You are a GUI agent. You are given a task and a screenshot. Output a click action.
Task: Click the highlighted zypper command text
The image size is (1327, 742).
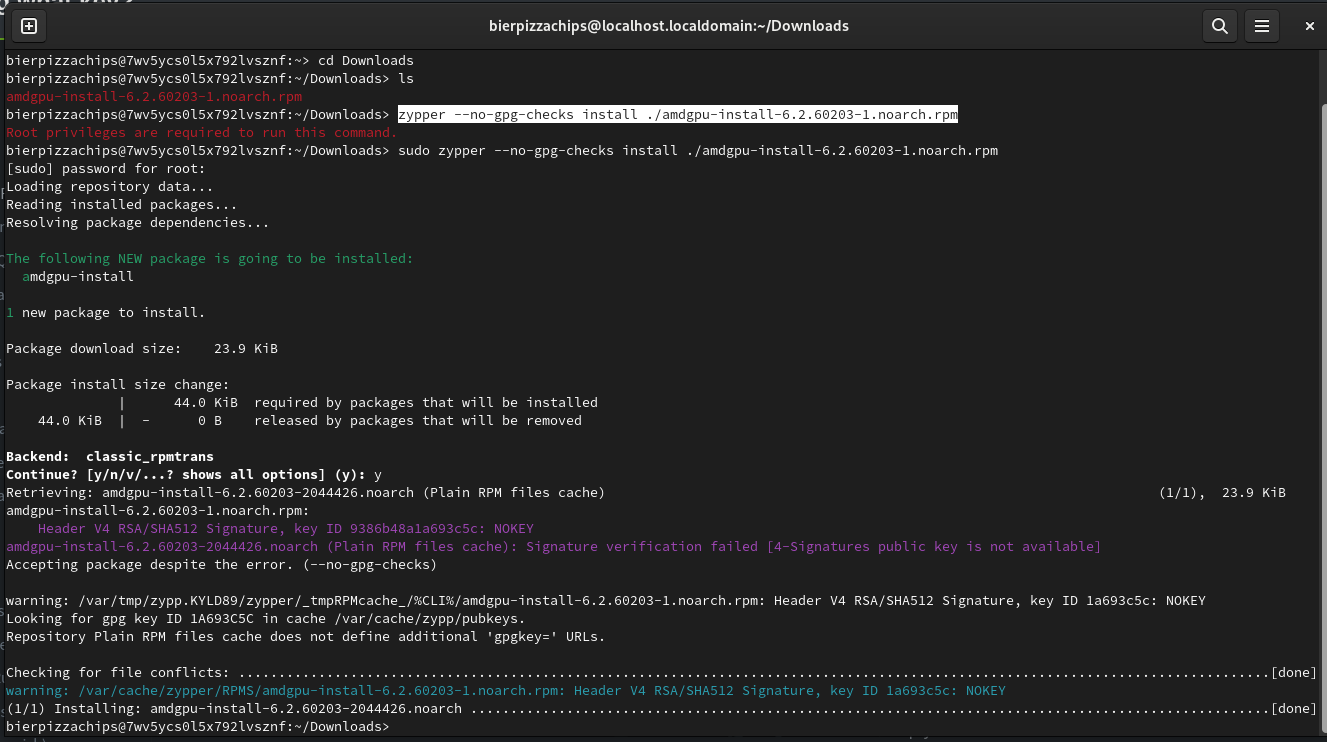click(677, 115)
